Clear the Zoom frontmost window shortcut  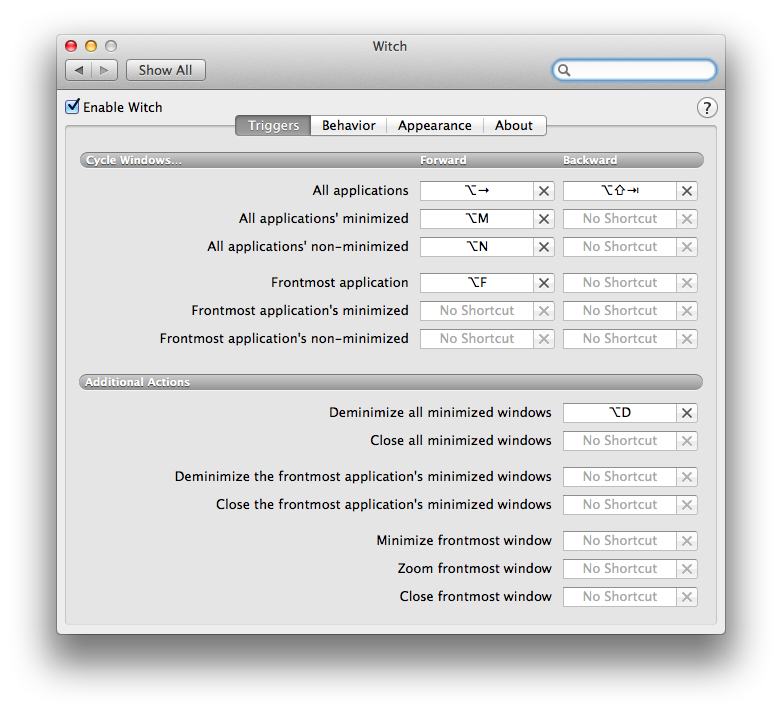(687, 568)
